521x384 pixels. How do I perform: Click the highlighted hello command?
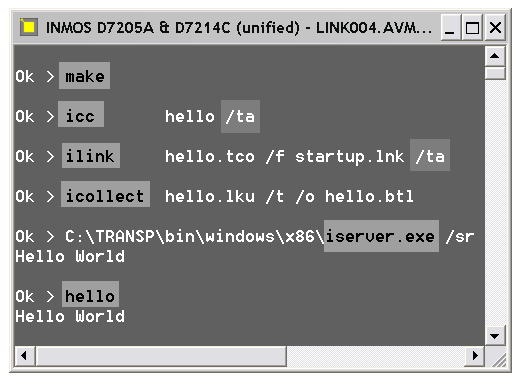[x=90, y=294]
